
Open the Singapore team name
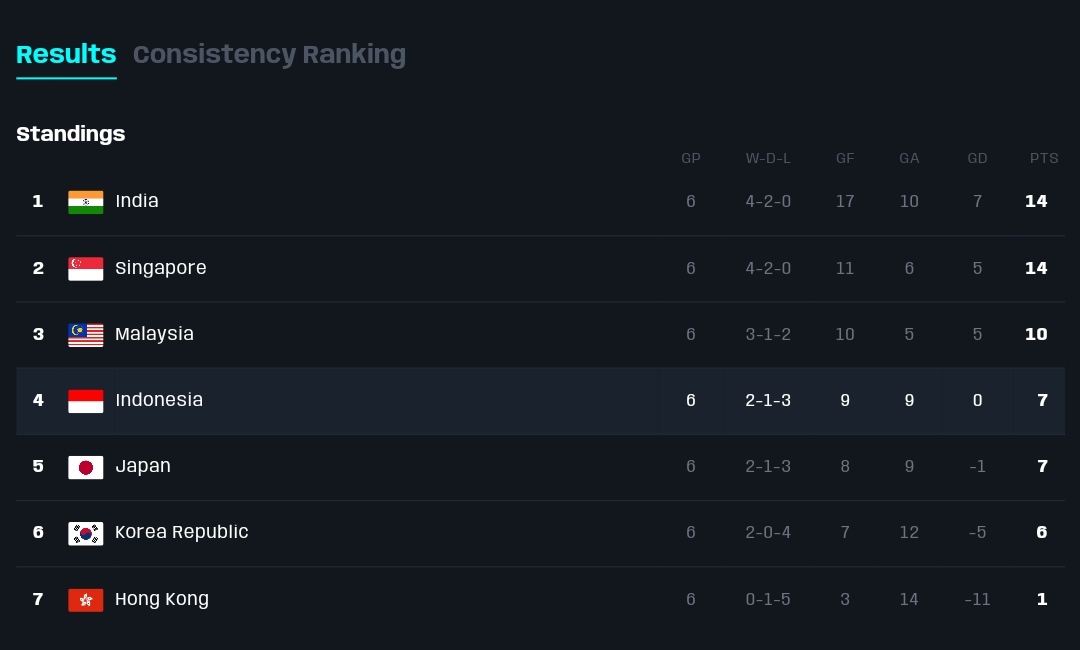coord(161,268)
